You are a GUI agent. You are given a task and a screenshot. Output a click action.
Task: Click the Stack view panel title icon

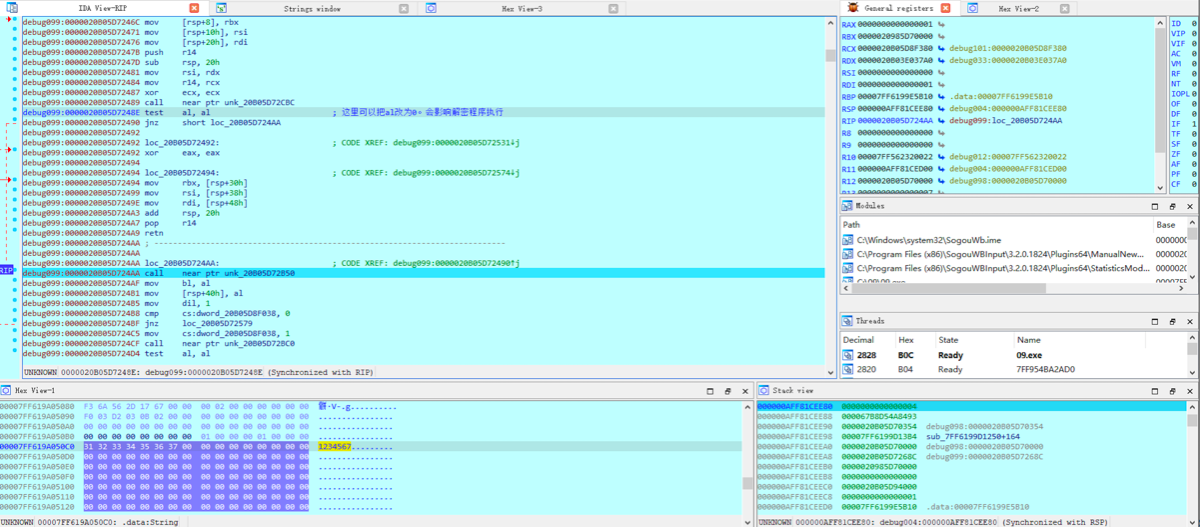764,390
